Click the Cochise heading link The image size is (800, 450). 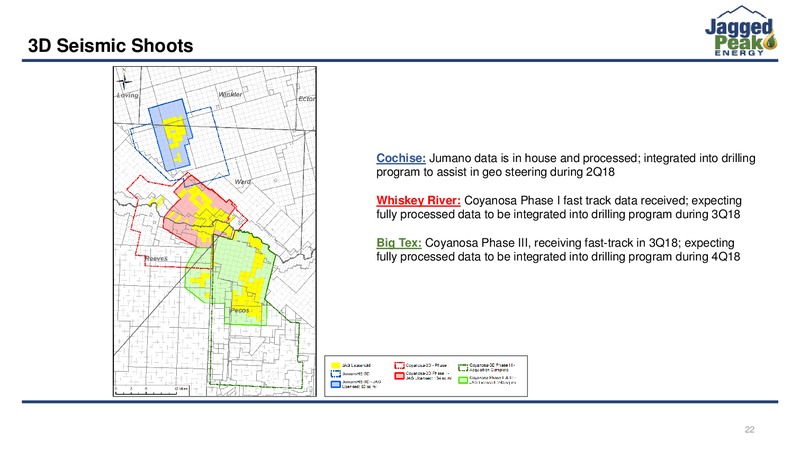pyautogui.click(x=401, y=158)
